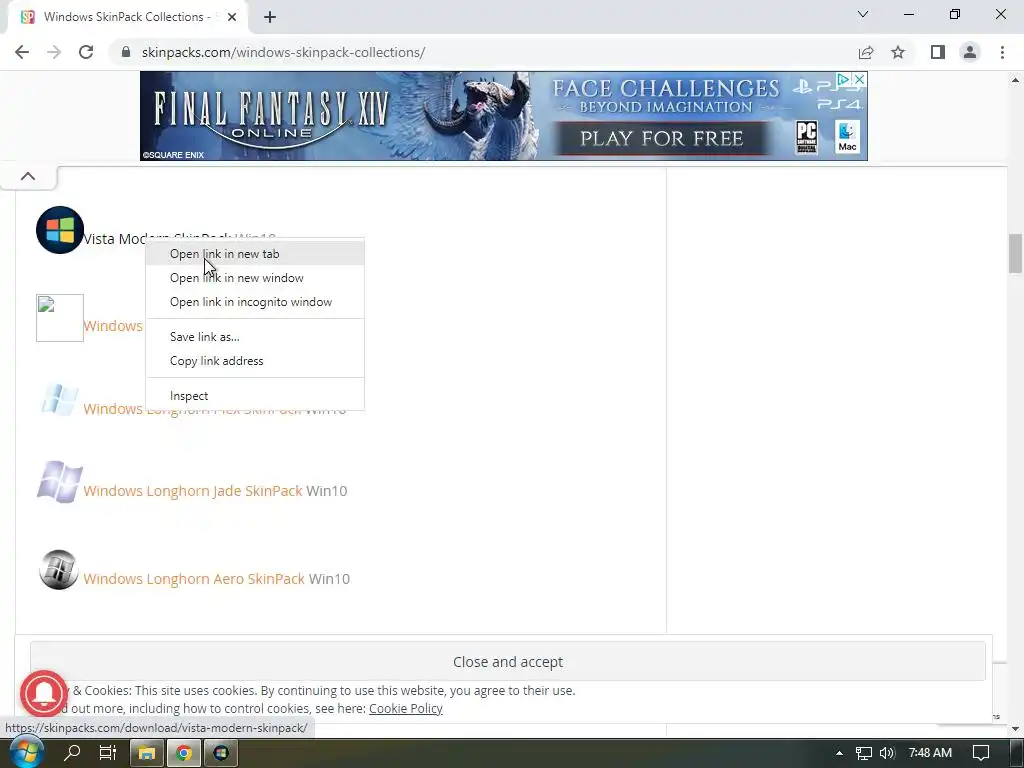Screen dimensions: 1024x768
Task: Click the browser forward arrow
Action: tap(54, 52)
